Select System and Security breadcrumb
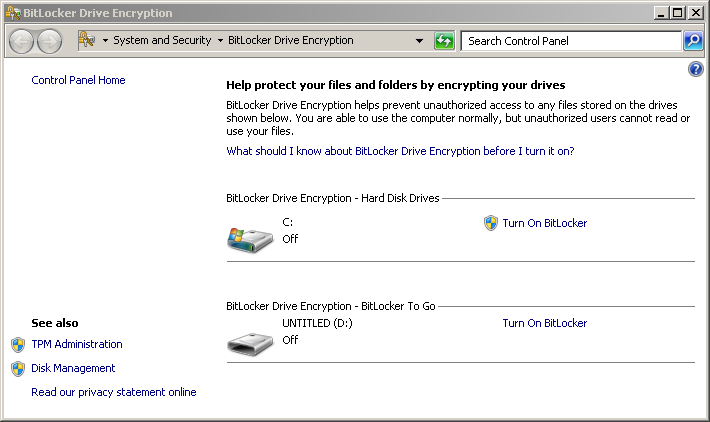Image resolution: width=710 pixels, height=422 pixels. click(x=162, y=40)
